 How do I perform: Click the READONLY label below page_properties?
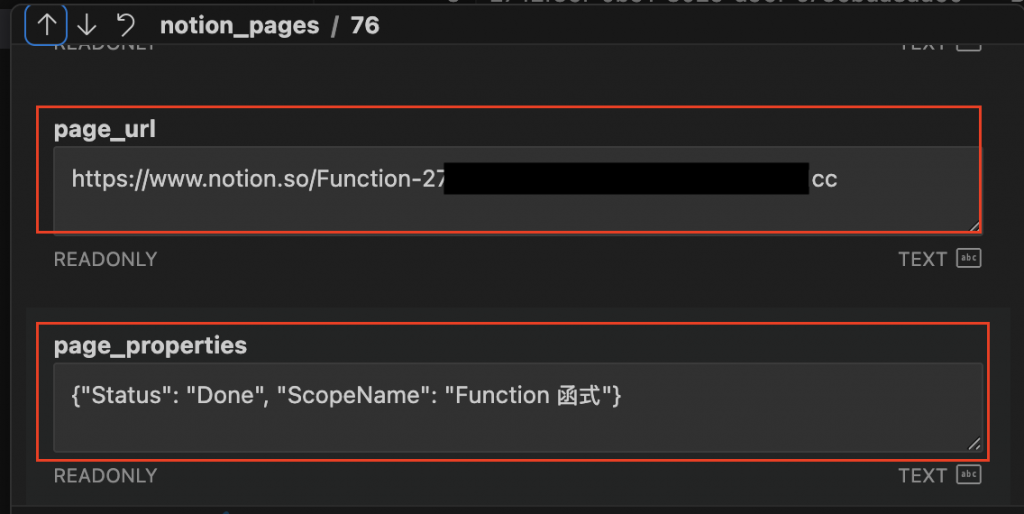105,475
